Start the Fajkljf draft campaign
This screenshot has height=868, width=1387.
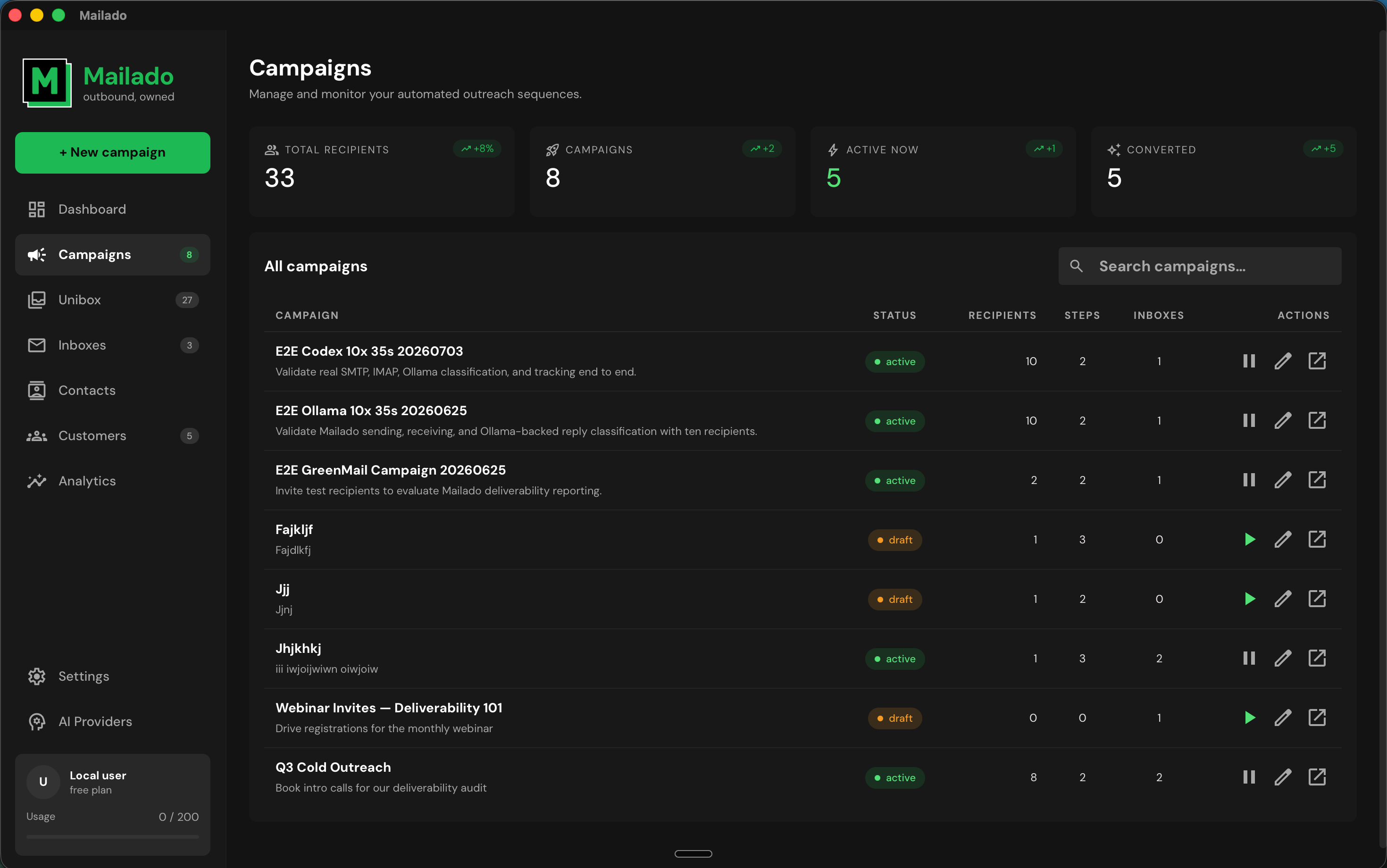click(x=1249, y=540)
